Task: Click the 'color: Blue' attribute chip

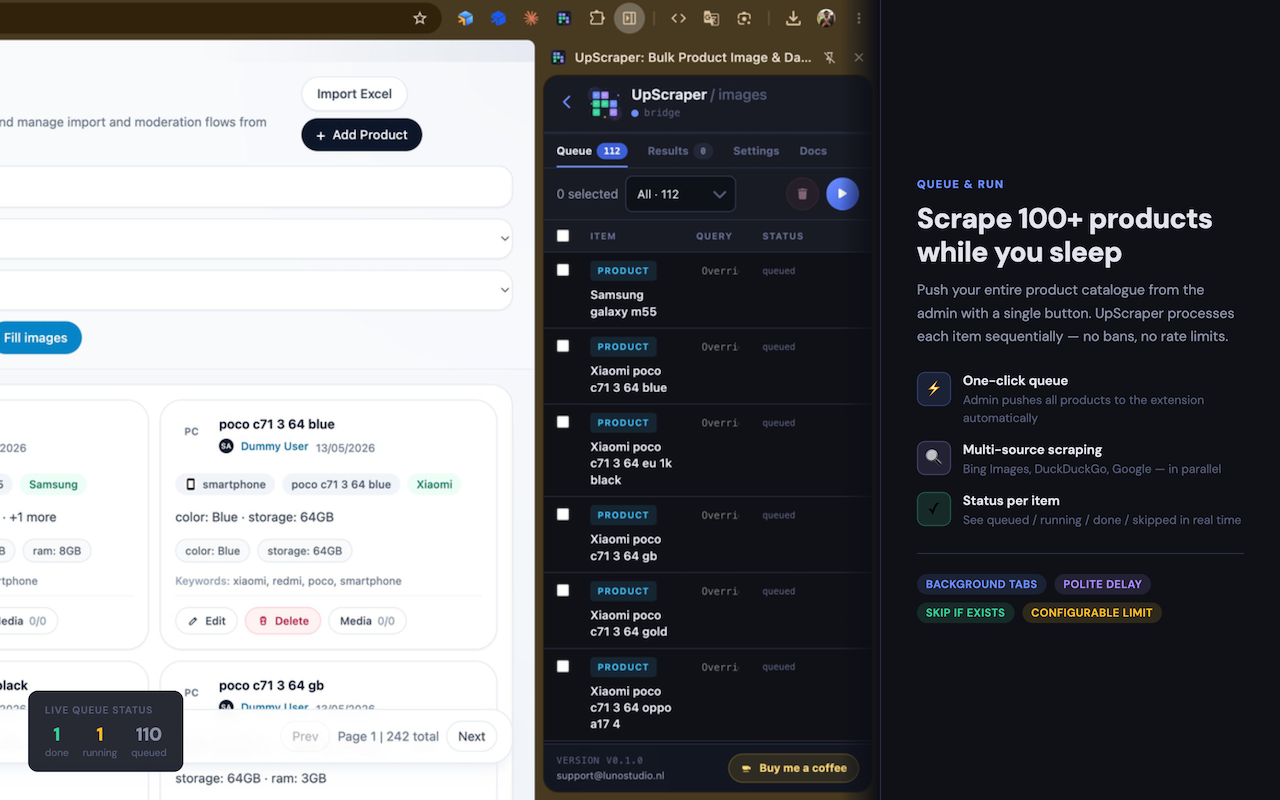Action: pyautogui.click(x=213, y=551)
